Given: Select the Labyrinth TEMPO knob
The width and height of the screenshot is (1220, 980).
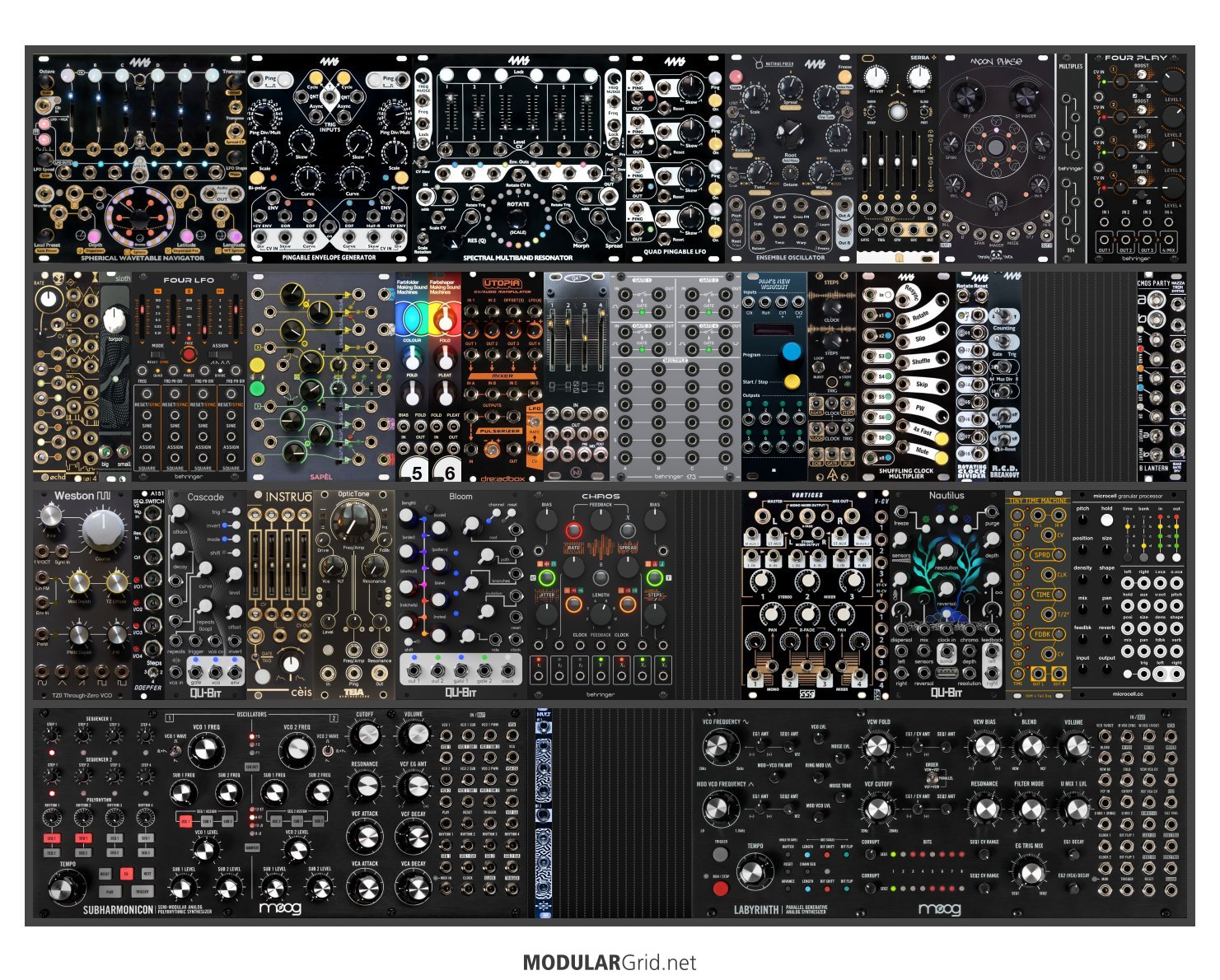Looking at the screenshot, I should (x=755, y=871).
